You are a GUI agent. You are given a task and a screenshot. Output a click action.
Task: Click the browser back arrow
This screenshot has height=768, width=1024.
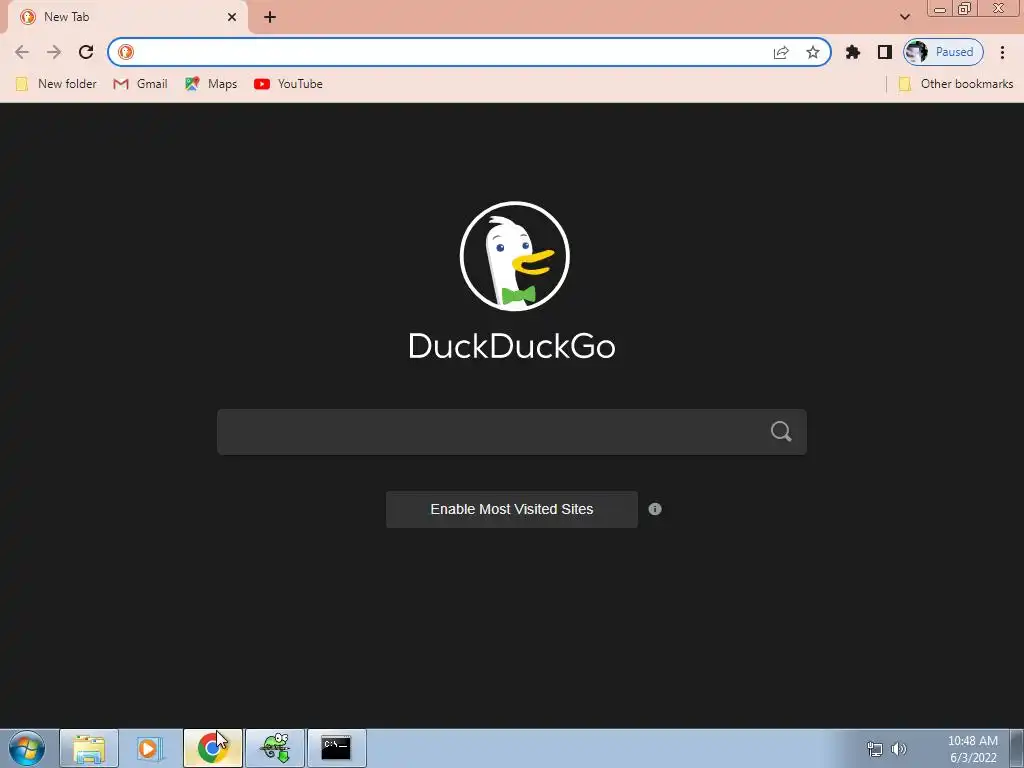click(22, 52)
